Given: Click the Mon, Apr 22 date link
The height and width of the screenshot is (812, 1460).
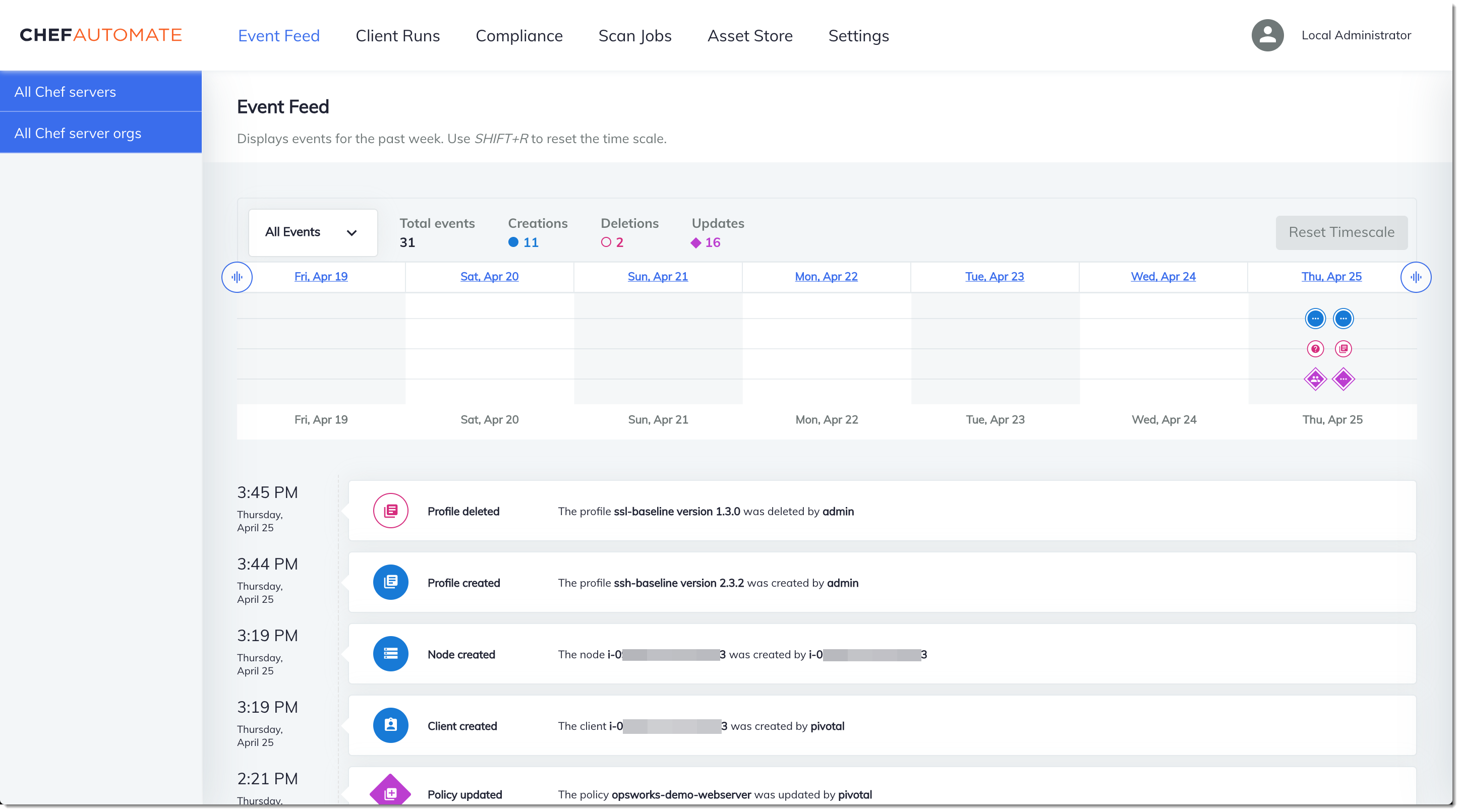Looking at the screenshot, I should point(826,277).
